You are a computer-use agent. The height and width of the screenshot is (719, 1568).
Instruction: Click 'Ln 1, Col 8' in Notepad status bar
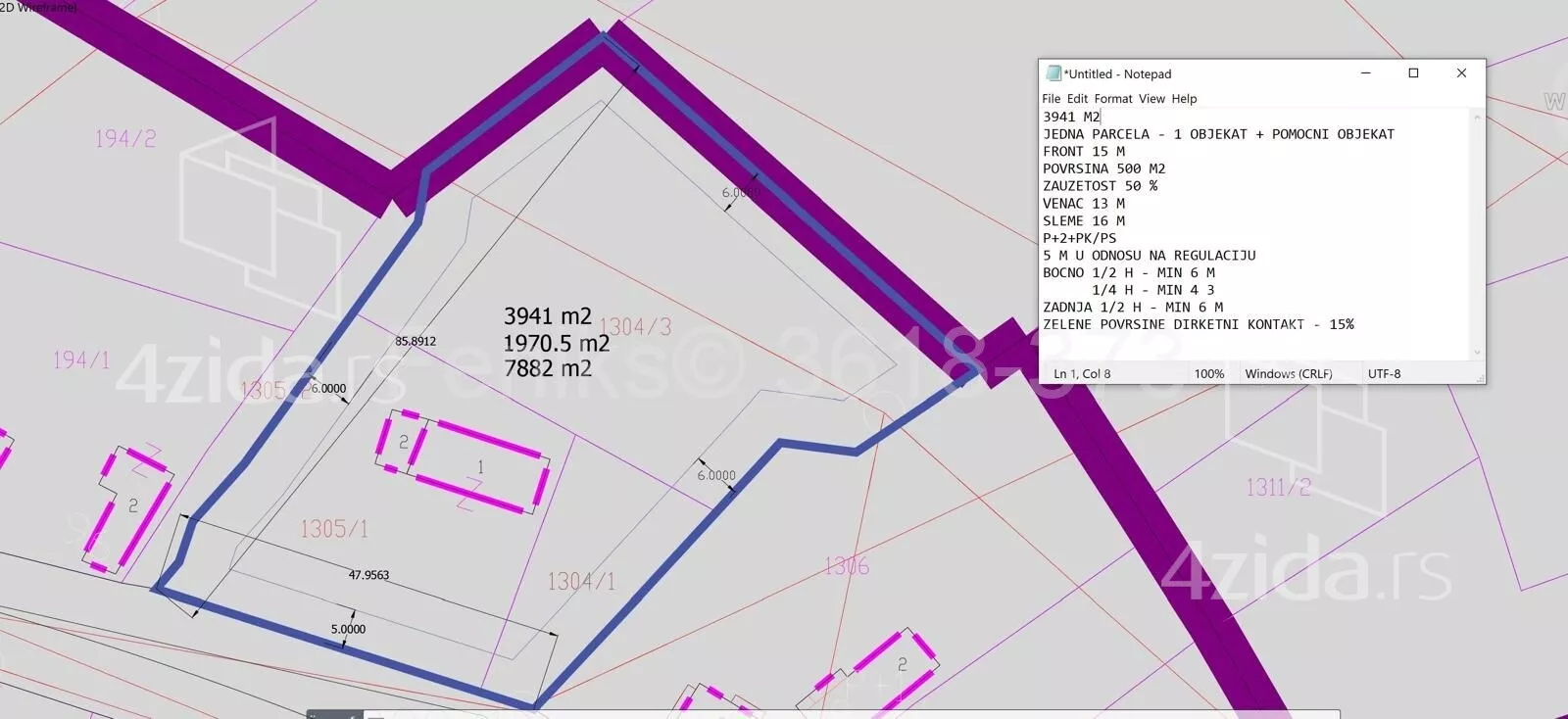pos(1082,374)
